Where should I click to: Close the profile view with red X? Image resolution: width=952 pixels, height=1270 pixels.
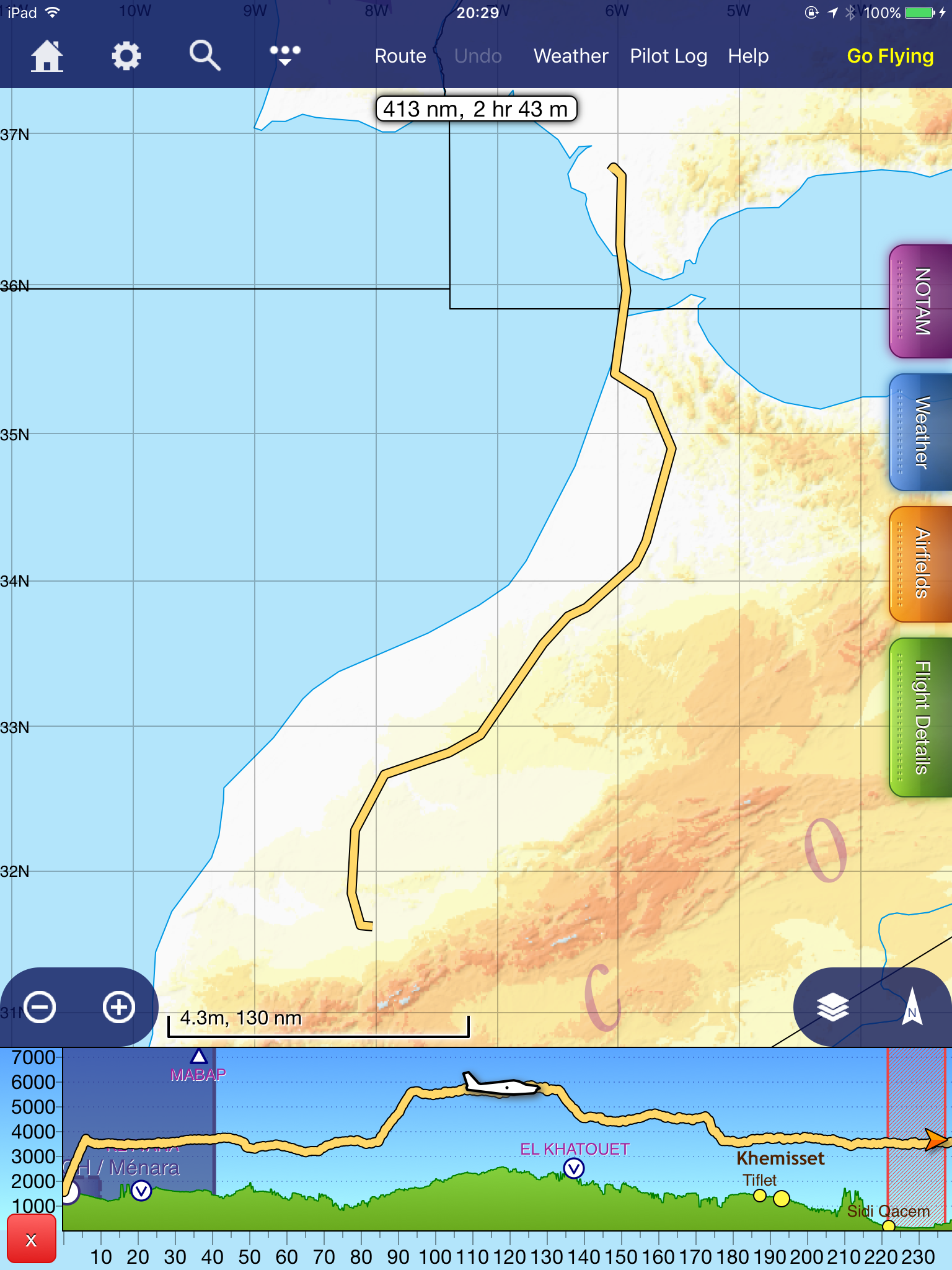pyautogui.click(x=32, y=1239)
